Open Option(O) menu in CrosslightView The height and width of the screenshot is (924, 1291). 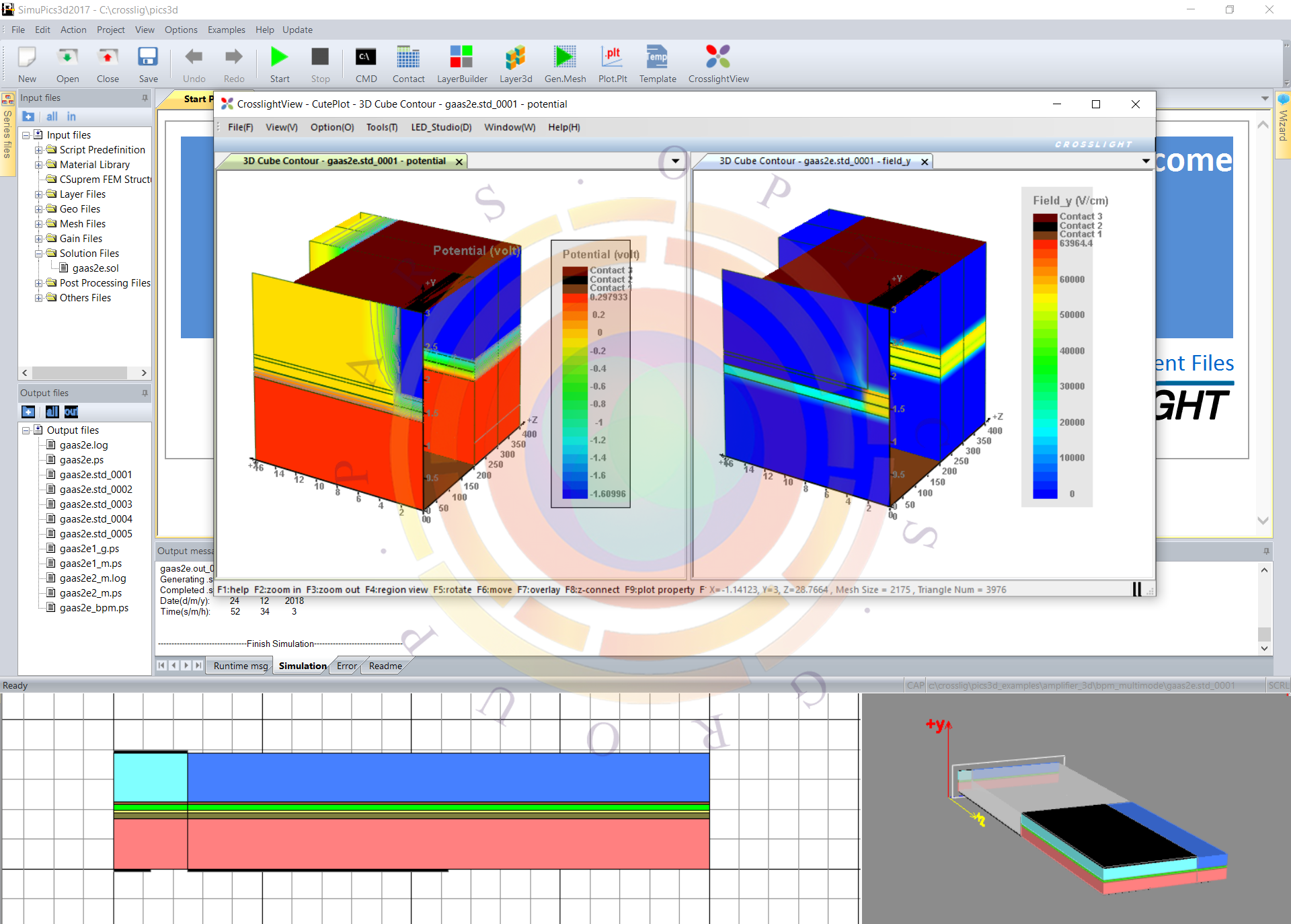click(332, 127)
